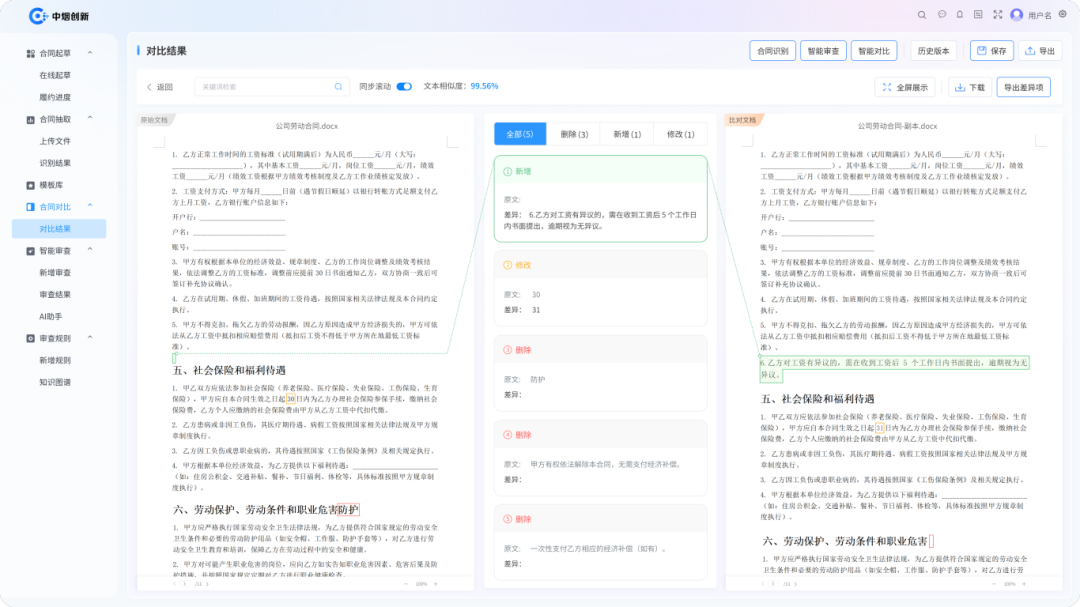Viewport: 1080px width, 607px height.
Task: Open 对比结果 in the sidebar
Action: click(x=59, y=229)
